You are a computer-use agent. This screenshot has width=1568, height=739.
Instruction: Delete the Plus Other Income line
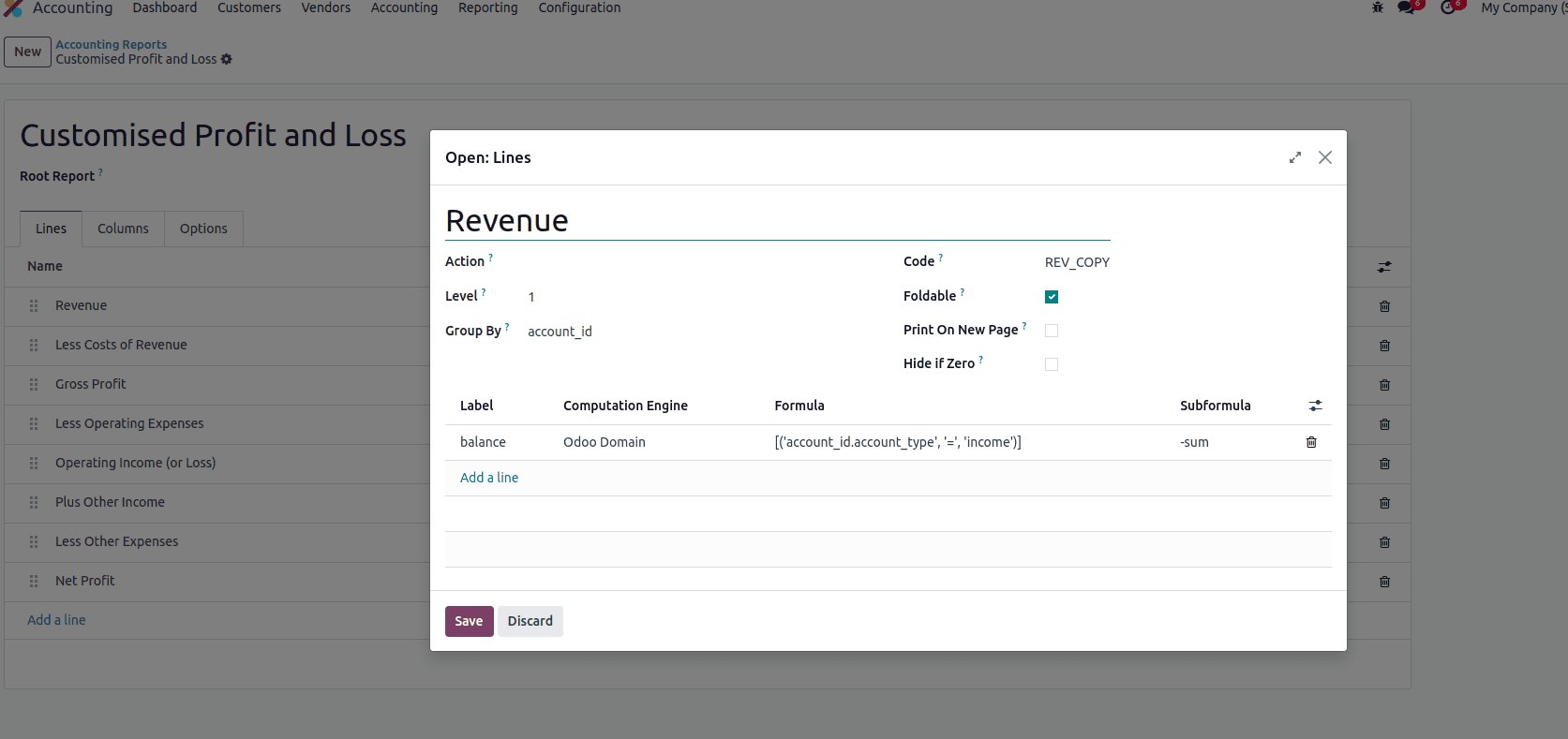pyautogui.click(x=1384, y=503)
